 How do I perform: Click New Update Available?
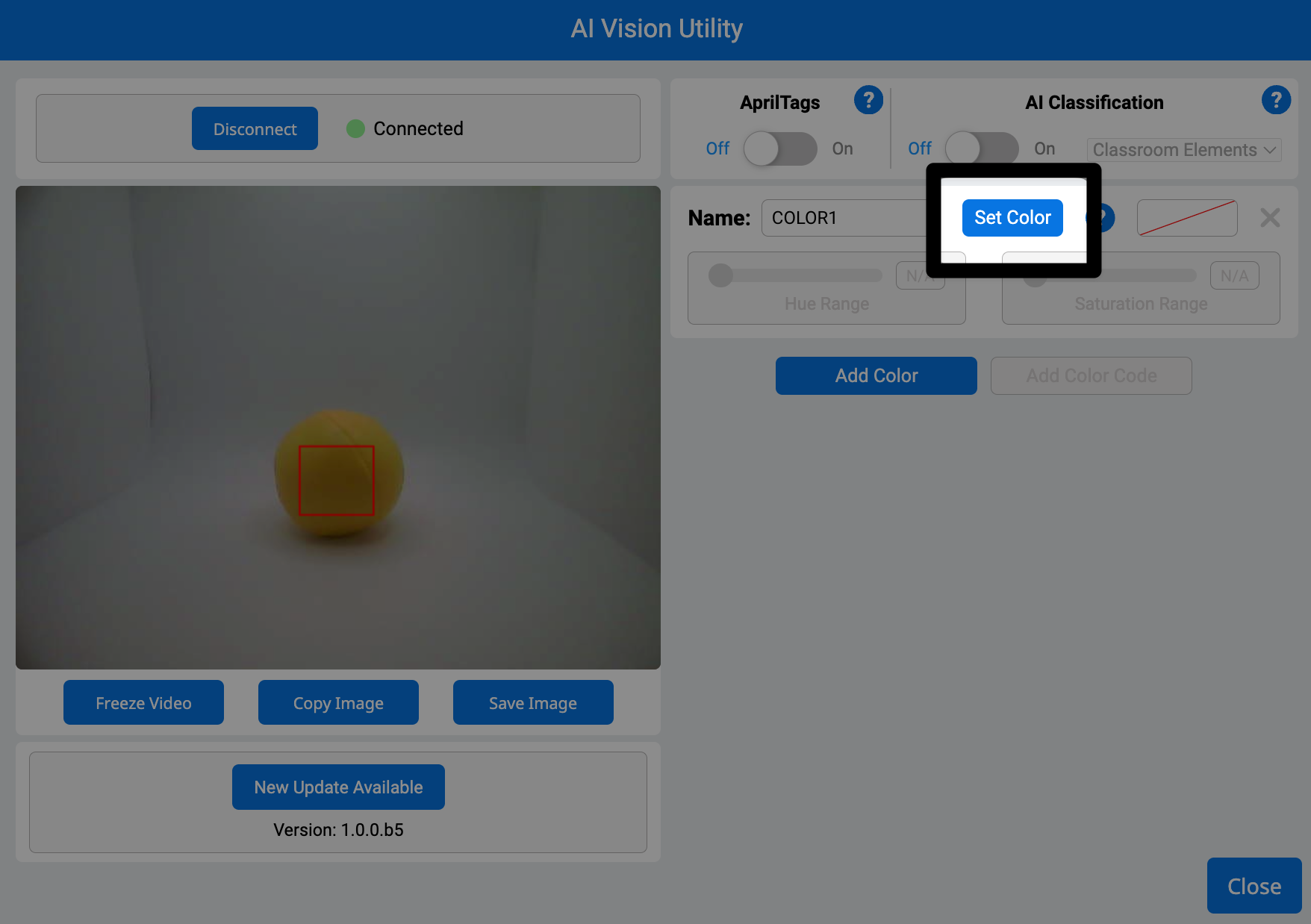coord(337,787)
